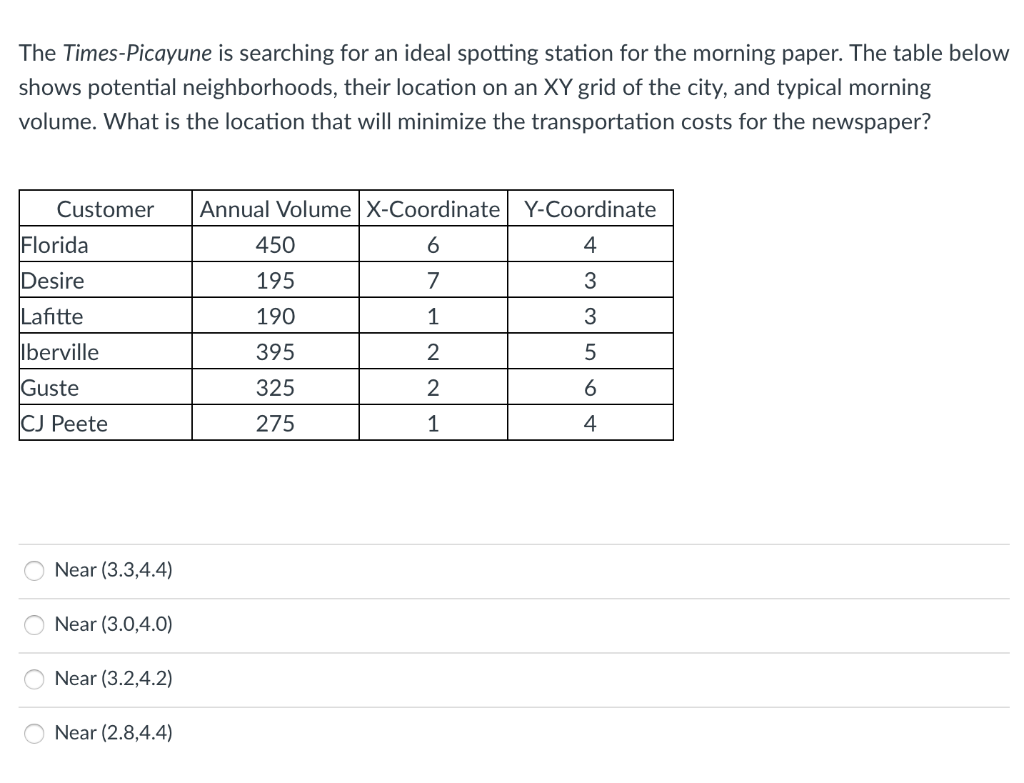This screenshot has width=1024, height=783.
Task: Click the Guste customer cell
Action: click(105, 387)
